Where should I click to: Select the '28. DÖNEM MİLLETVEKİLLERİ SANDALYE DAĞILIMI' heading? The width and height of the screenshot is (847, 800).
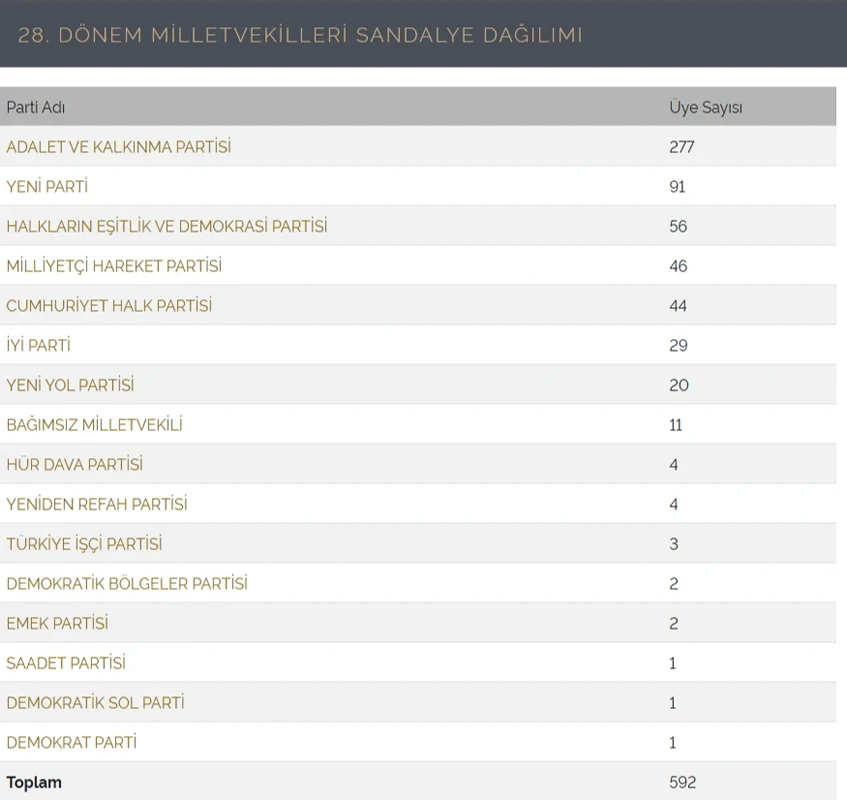(x=300, y=35)
